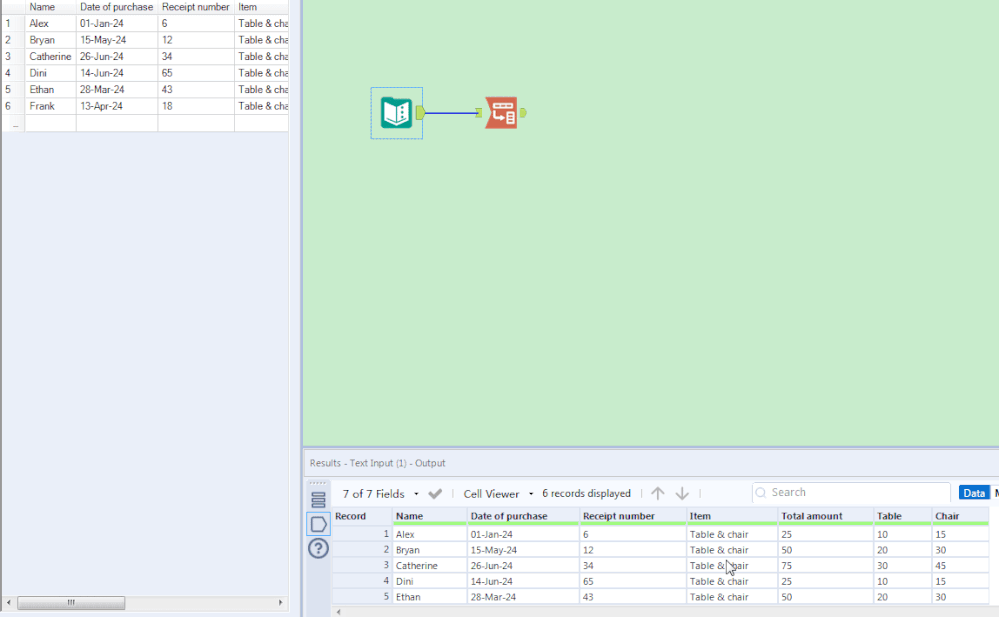This screenshot has height=617, width=999.
Task: Select row 1 header in config grid
Action: tap(13, 23)
